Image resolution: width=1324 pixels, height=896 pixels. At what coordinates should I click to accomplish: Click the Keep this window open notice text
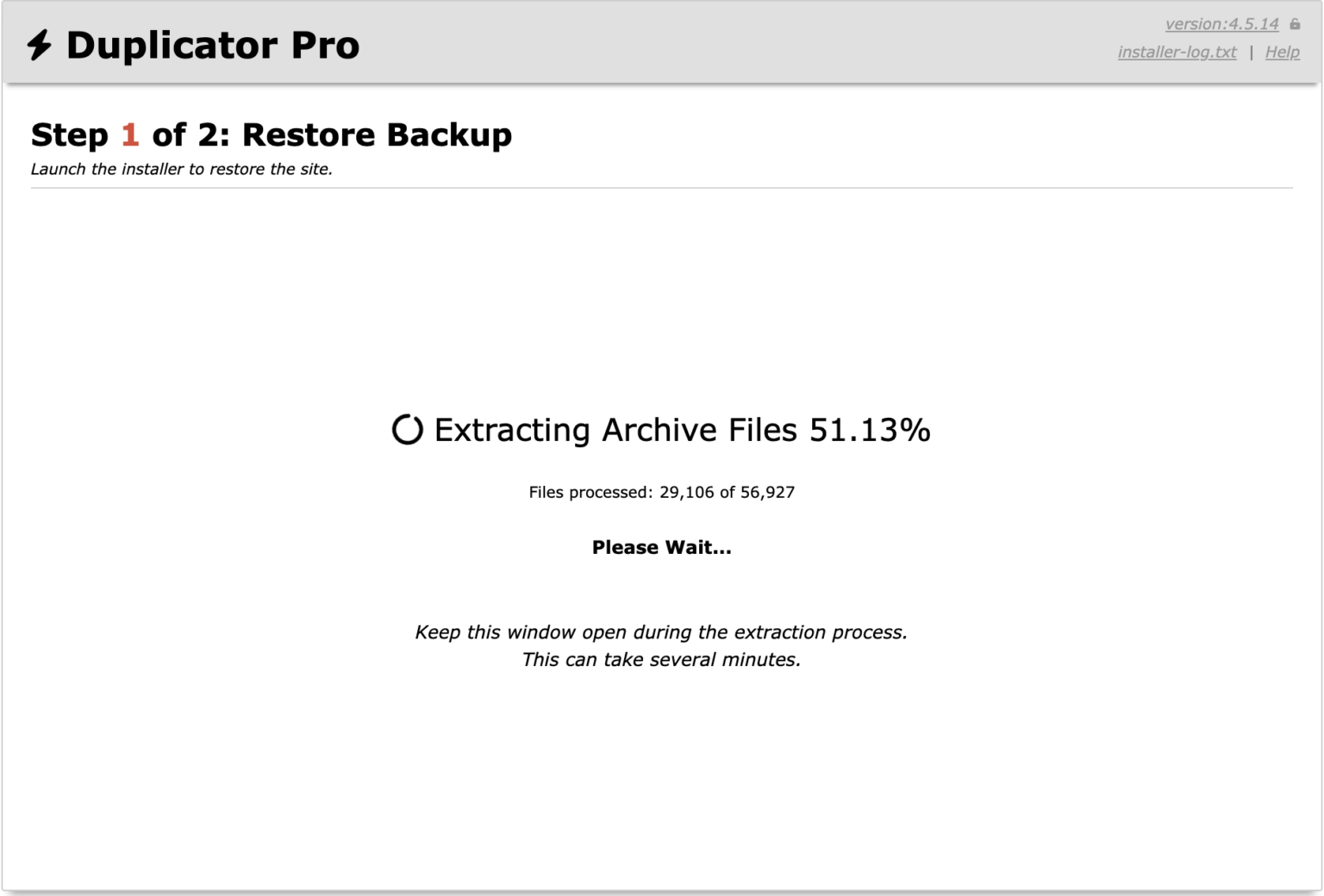661,632
